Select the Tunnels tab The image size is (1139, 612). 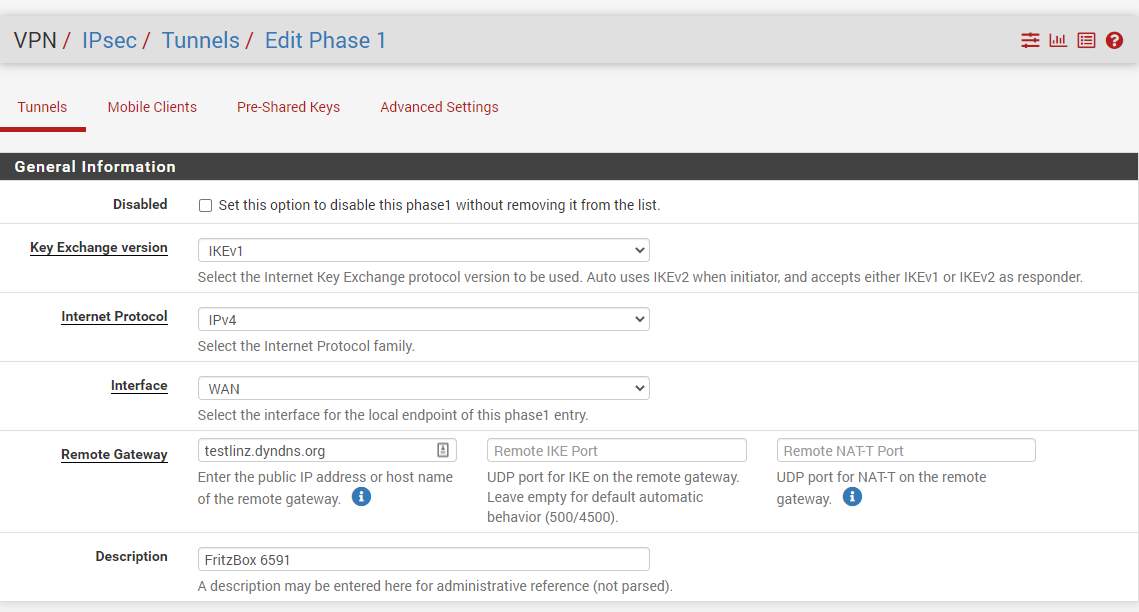point(42,107)
